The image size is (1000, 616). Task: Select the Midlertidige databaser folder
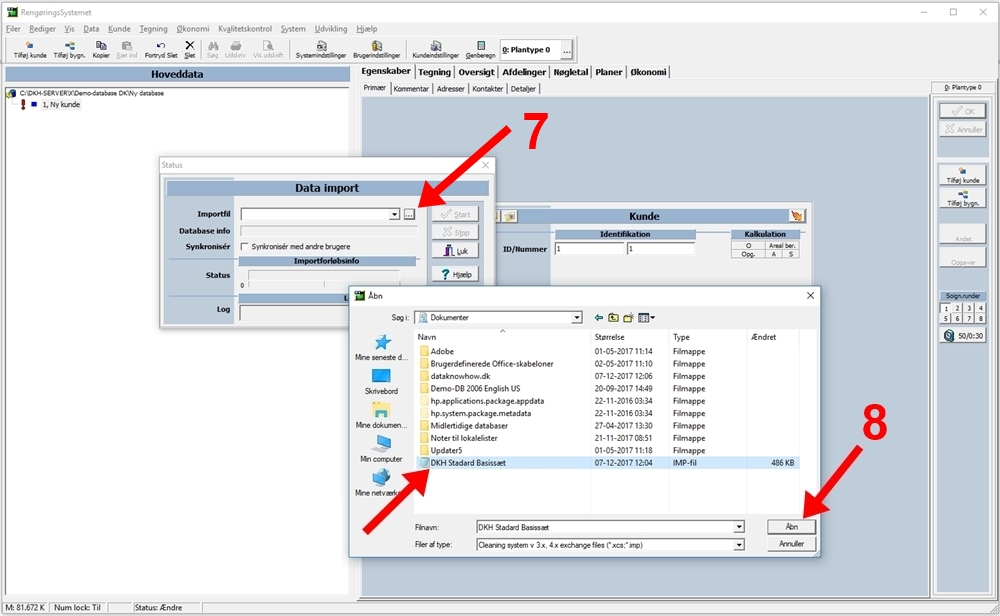[464, 426]
